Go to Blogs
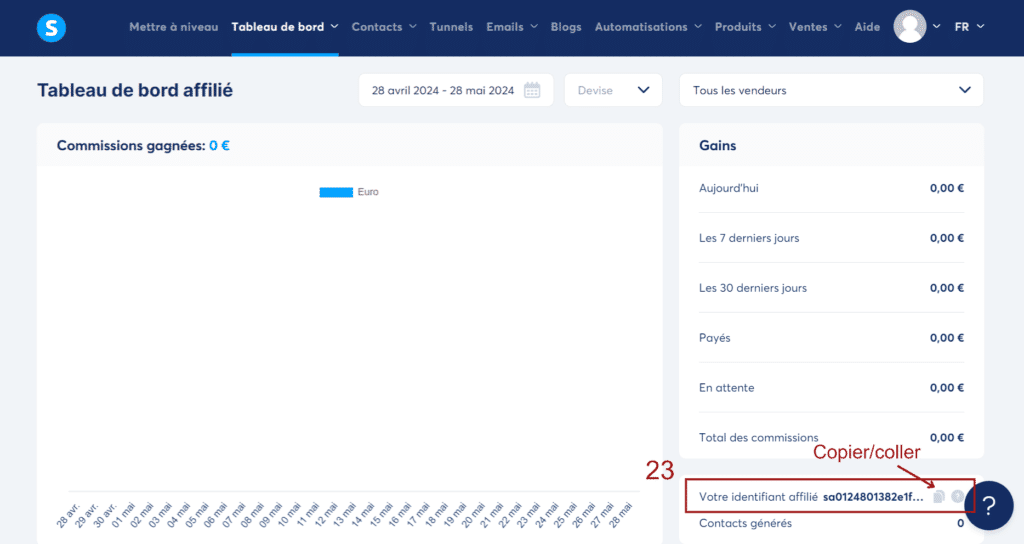The image size is (1024, 544). click(566, 27)
